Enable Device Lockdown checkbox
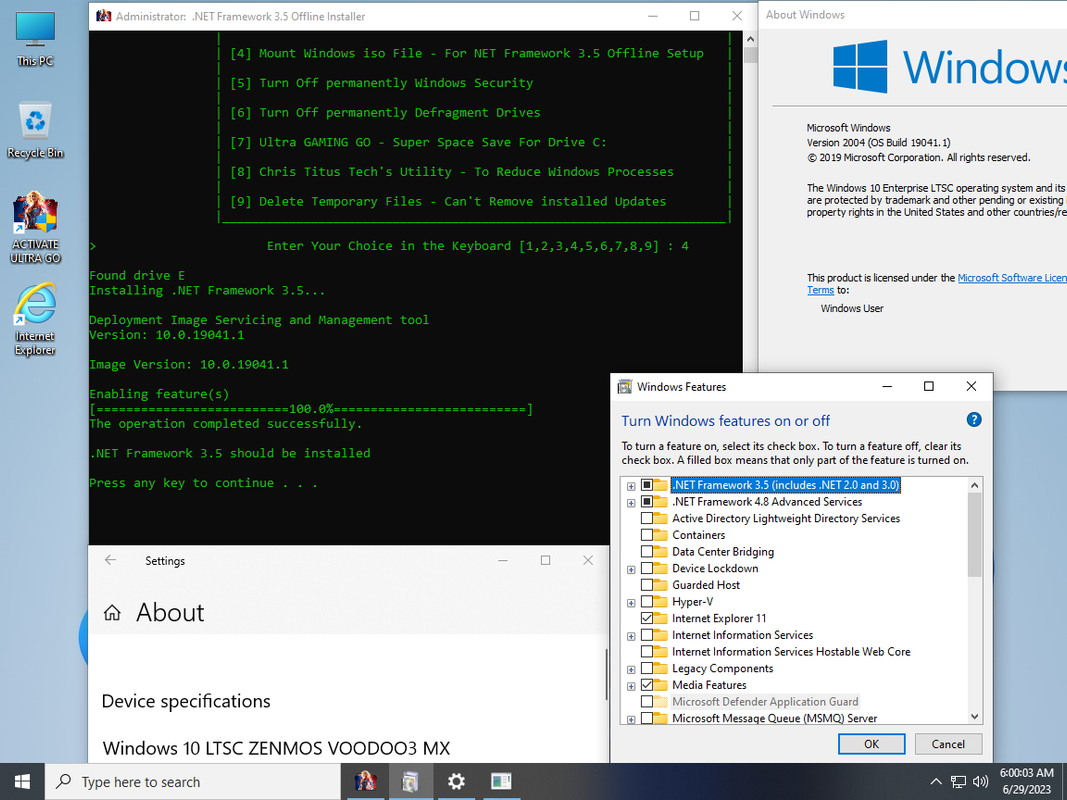This screenshot has height=800, width=1067. tap(646, 568)
